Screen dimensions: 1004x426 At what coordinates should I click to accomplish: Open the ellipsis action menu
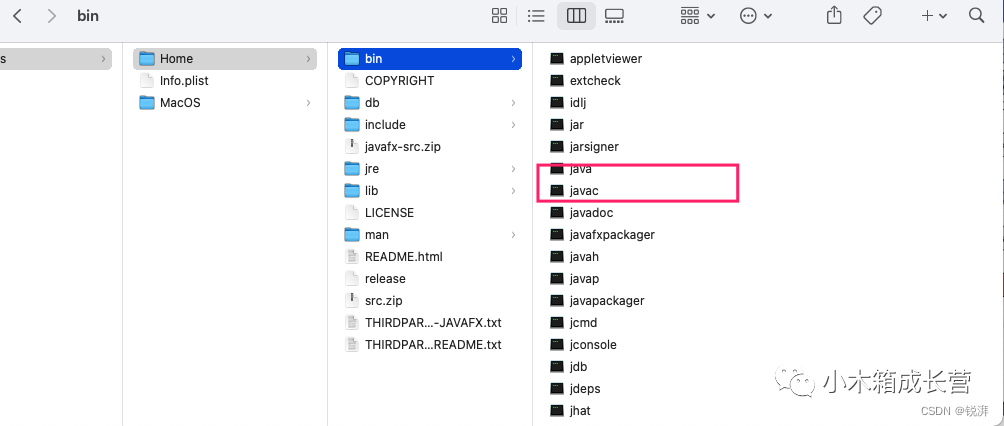(756, 16)
